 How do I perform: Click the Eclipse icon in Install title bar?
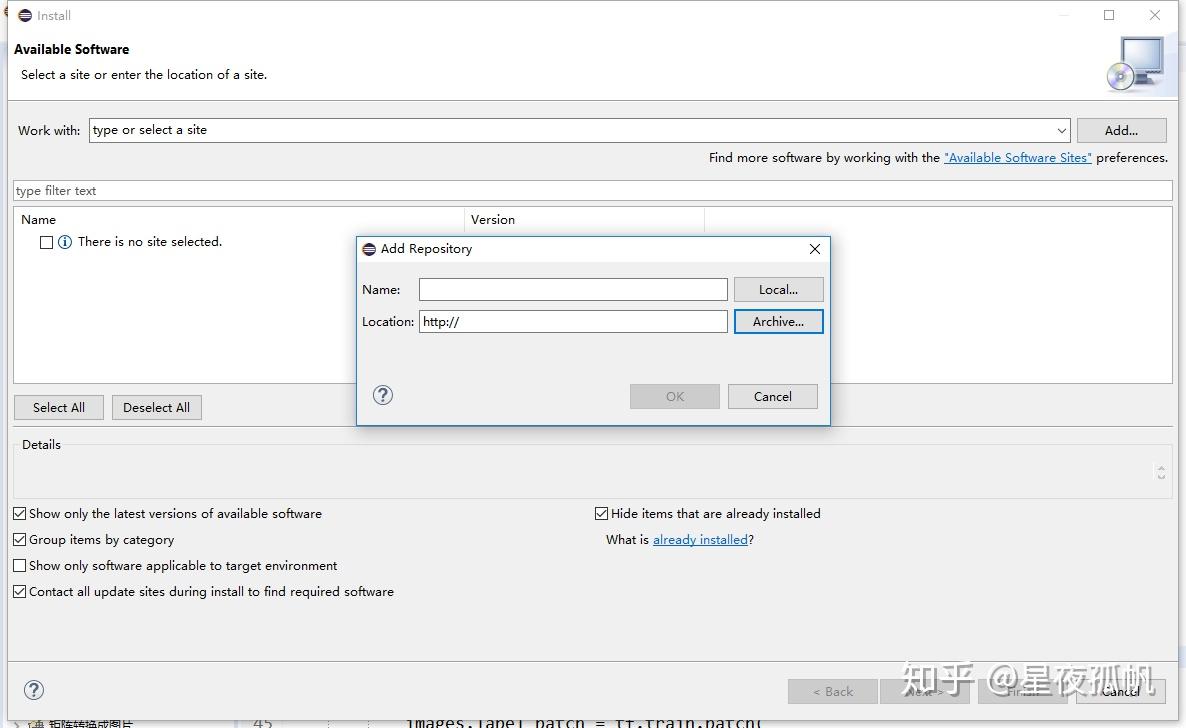(25, 15)
